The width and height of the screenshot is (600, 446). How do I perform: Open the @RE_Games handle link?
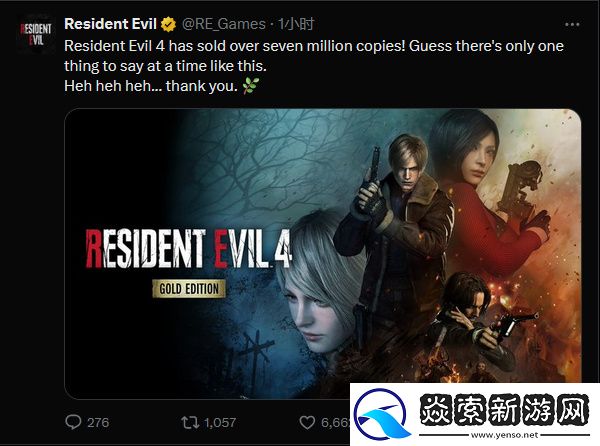(223, 24)
